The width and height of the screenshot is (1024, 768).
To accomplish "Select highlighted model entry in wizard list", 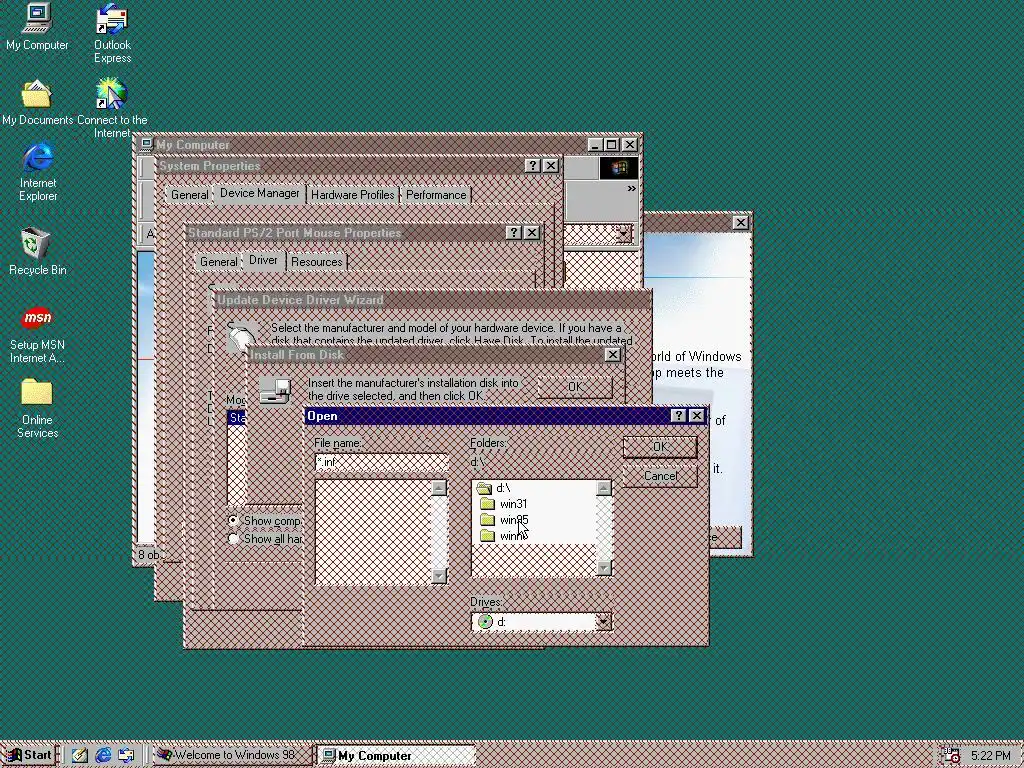I will click(236, 418).
